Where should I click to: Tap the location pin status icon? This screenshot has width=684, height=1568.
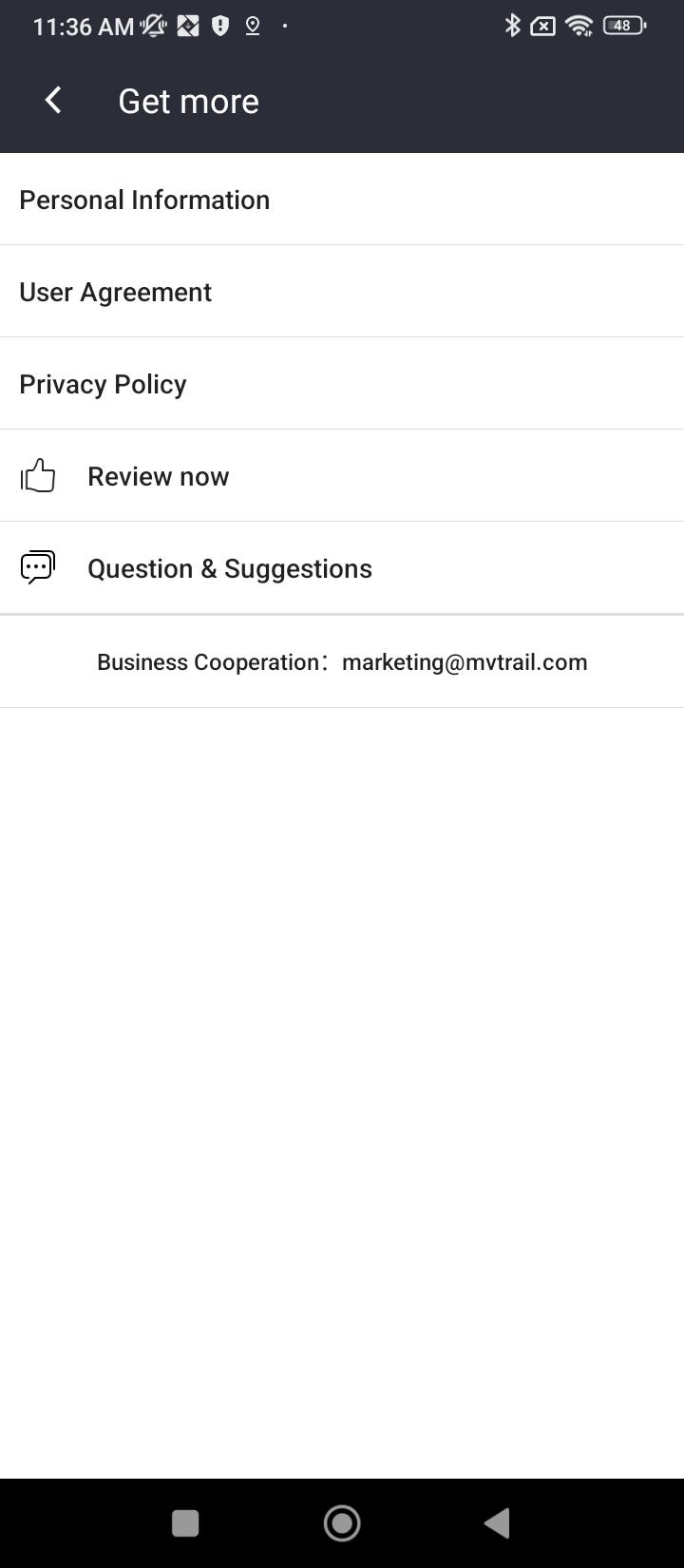coord(253,26)
